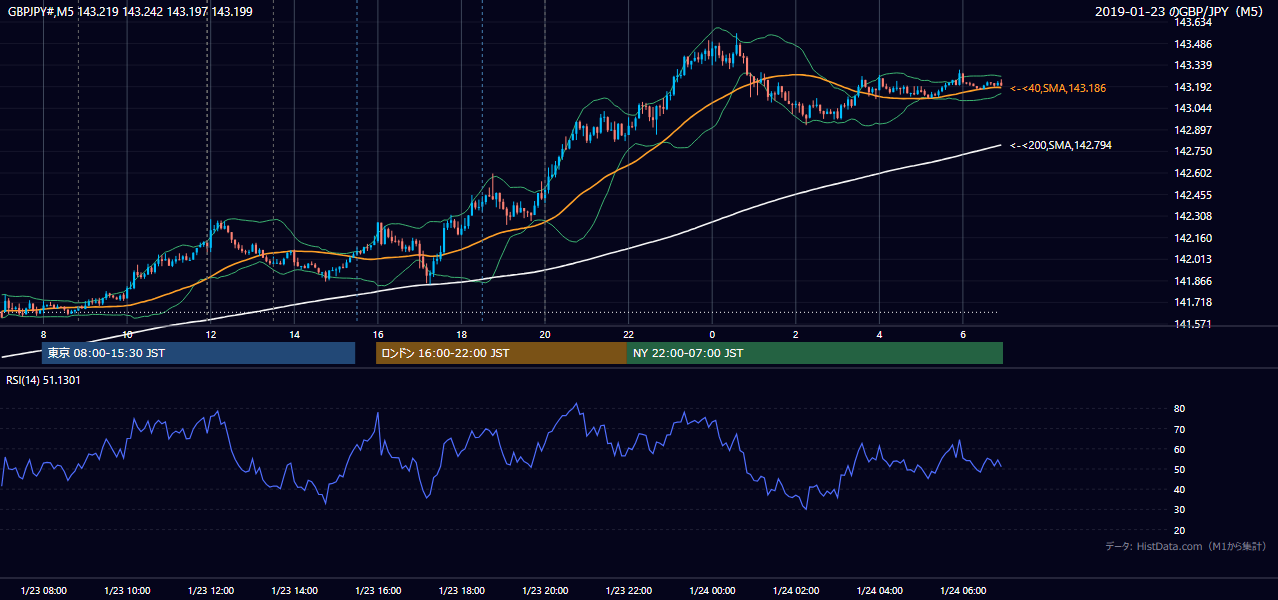Click the 143.339 price axis label
The width and height of the screenshot is (1278, 600).
click(x=1193, y=66)
